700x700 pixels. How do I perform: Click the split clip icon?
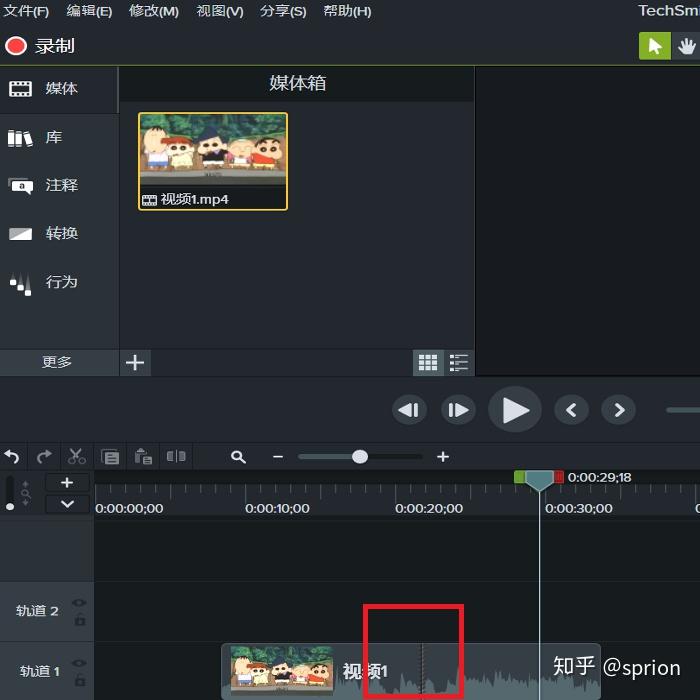point(176,456)
